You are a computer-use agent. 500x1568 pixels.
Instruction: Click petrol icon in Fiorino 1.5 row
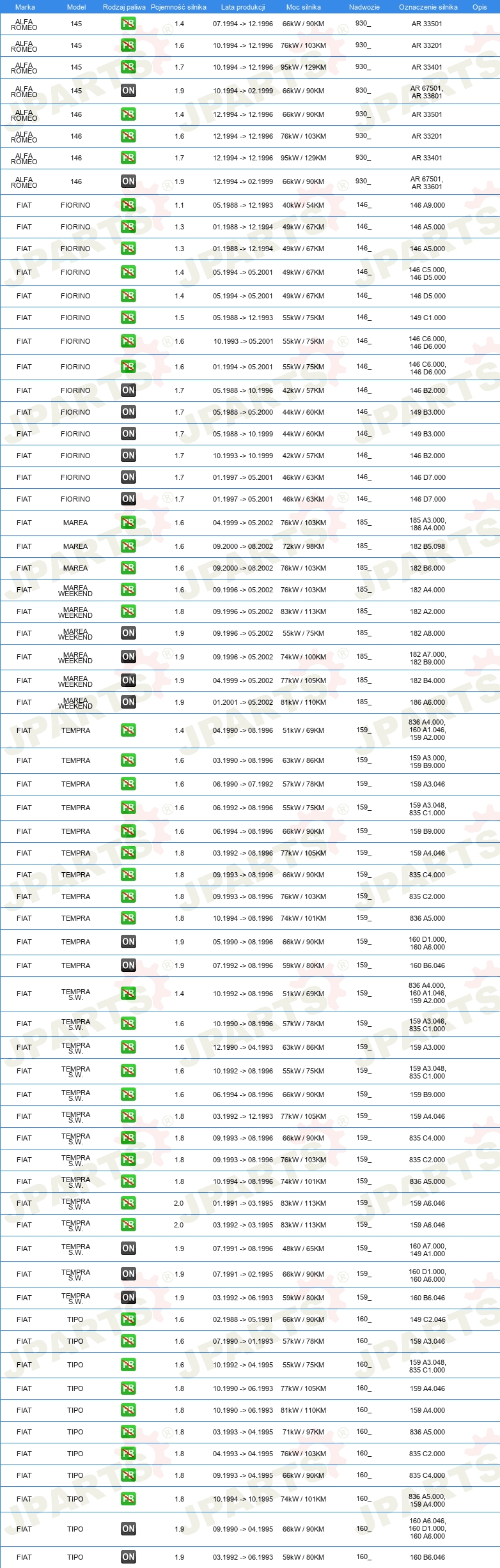coord(129,318)
